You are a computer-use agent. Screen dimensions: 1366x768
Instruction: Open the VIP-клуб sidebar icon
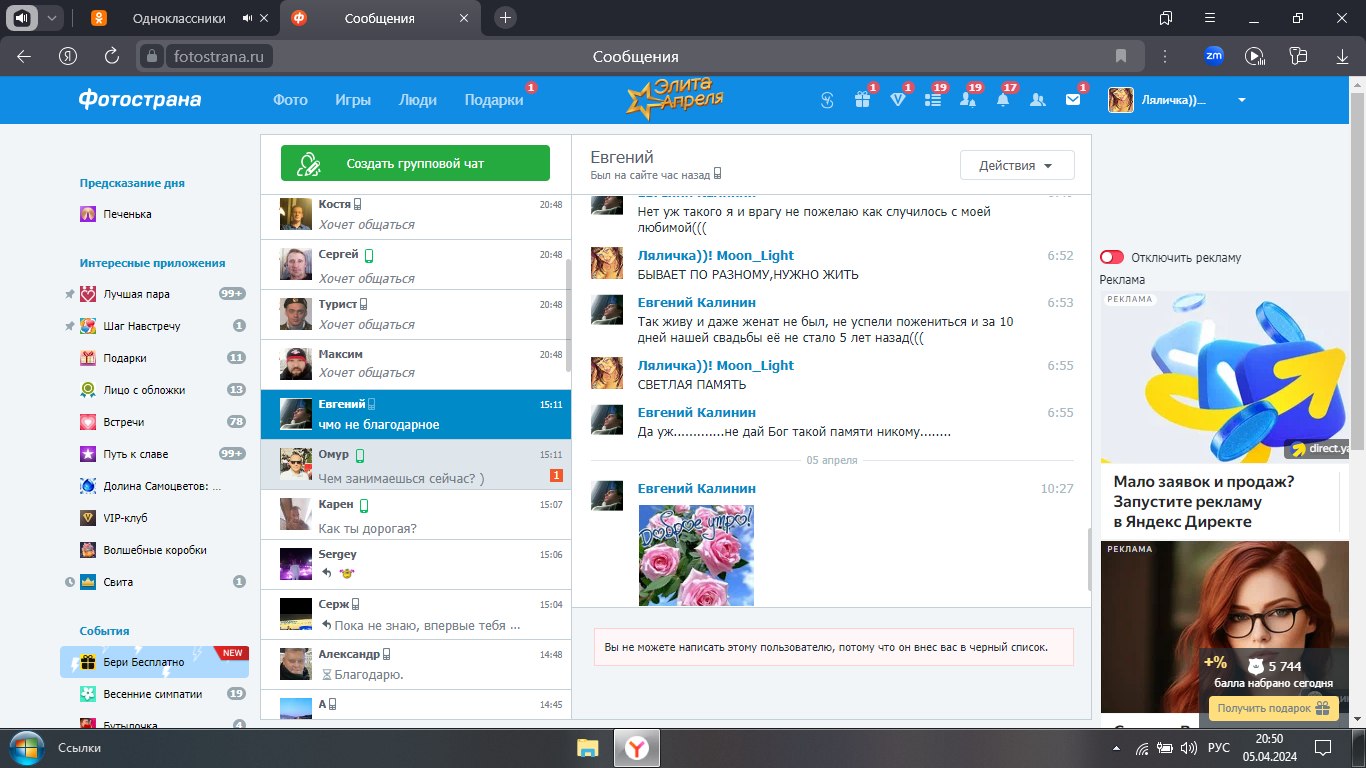pyautogui.click(x=88, y=518)
